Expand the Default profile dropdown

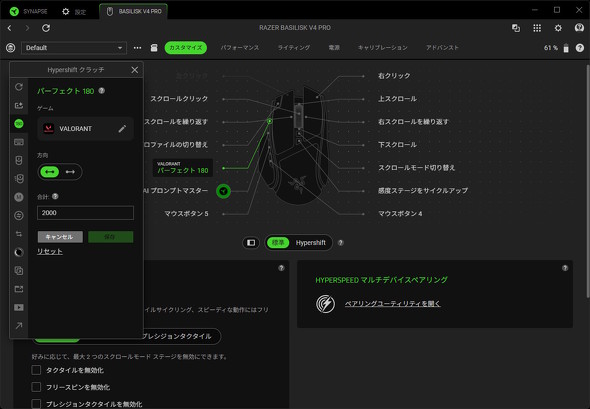tap(74, 48)
